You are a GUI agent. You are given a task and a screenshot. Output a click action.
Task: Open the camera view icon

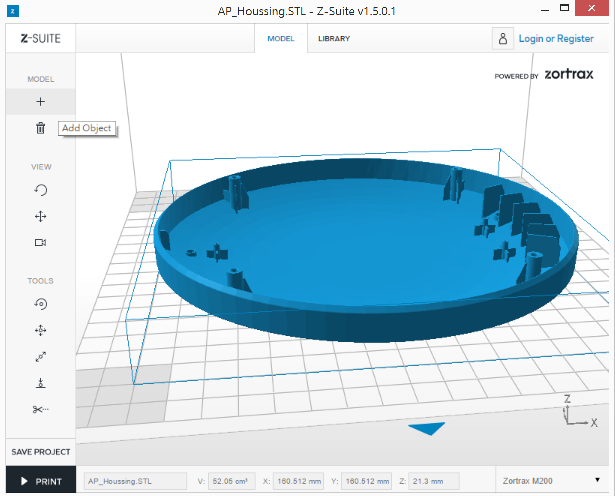[x=40, y=243]
